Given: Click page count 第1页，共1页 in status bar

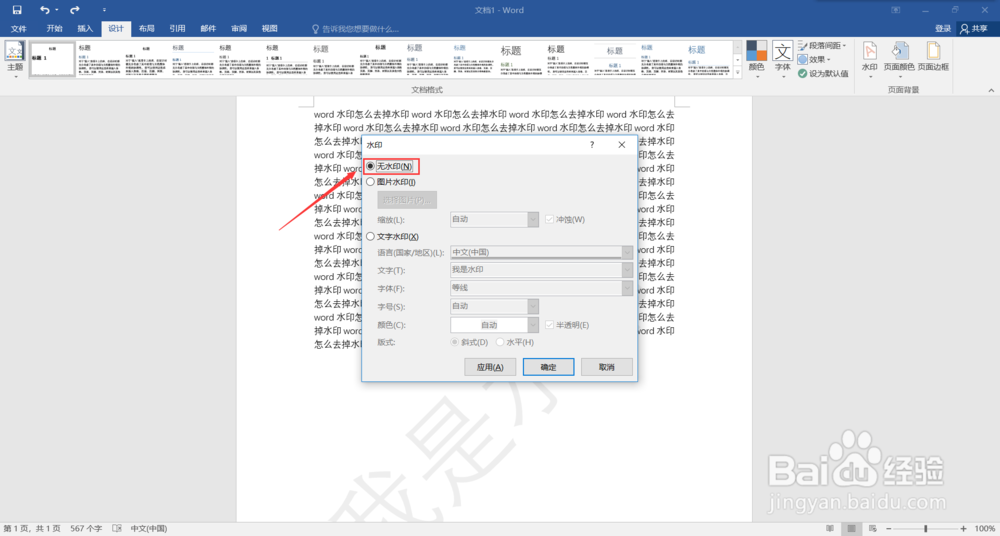Looking at the screenshot, I should coord(32,529).
